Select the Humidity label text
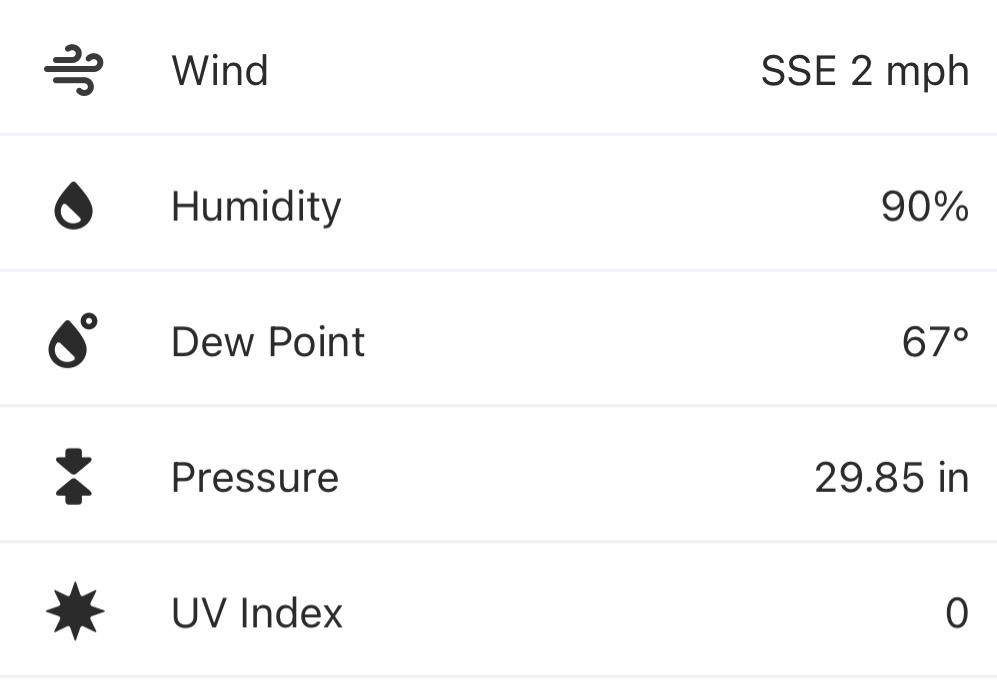Image resolution: width=997 pixels, height=697 pixels. [256, 207]
